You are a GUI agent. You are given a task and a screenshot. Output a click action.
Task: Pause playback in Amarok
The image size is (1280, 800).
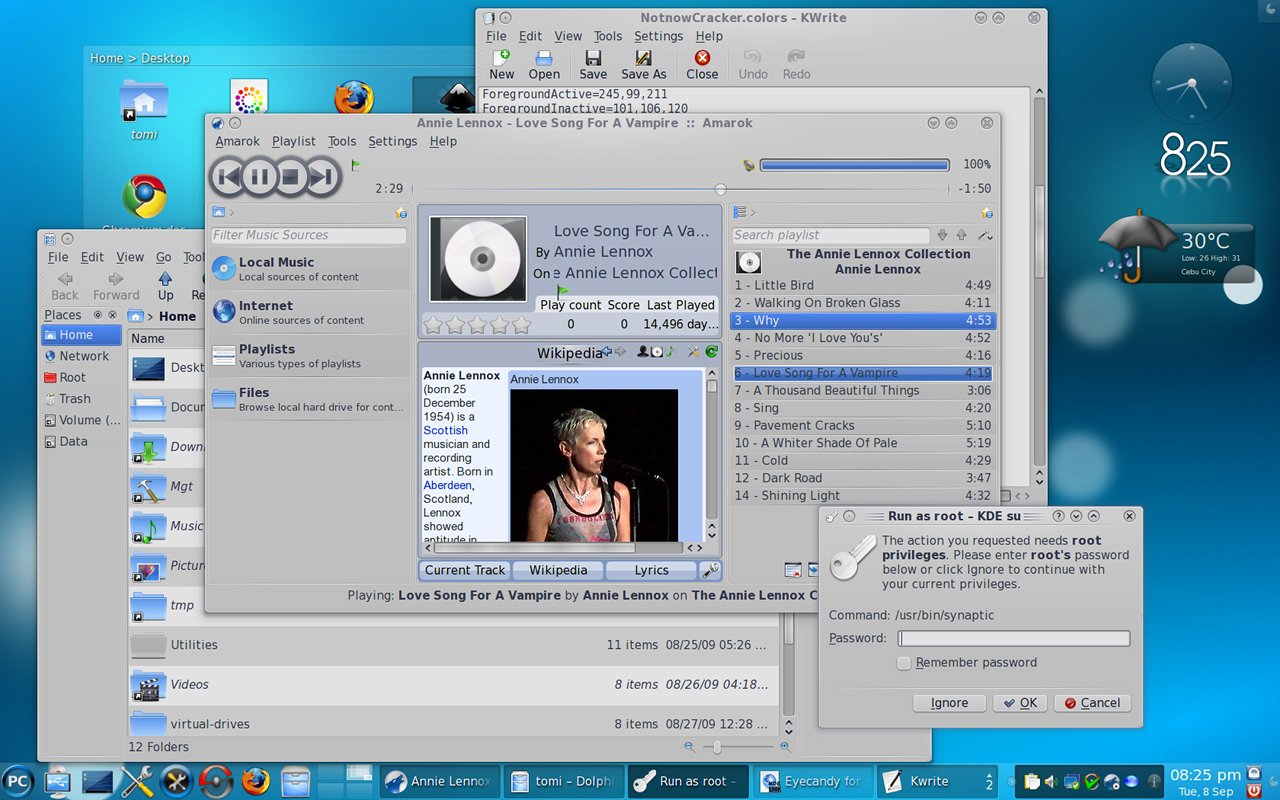[x=259, y=178]
